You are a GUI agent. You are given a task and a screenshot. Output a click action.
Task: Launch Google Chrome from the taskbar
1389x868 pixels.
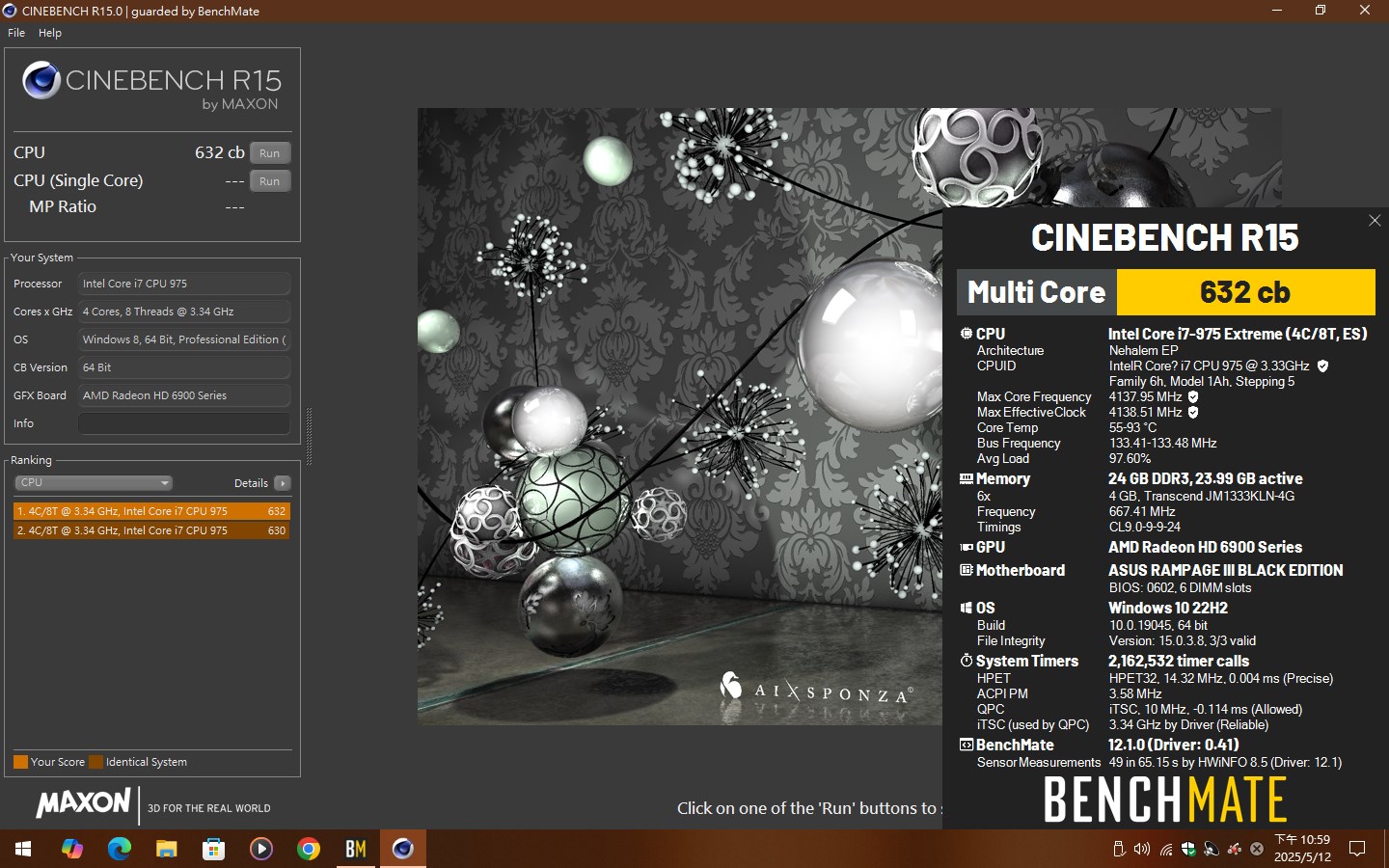[309, 849]
